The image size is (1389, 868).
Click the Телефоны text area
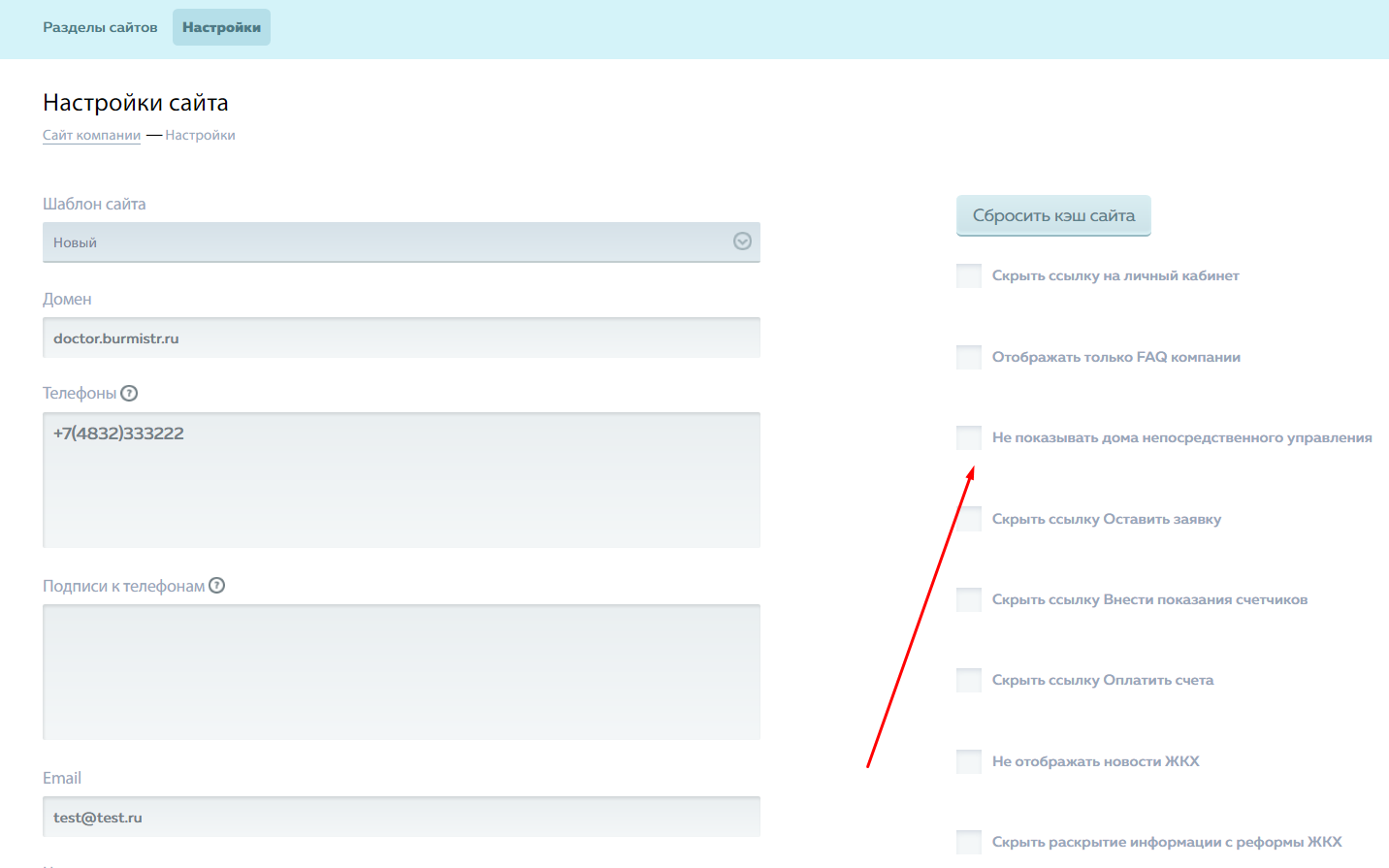click(402, 480)
